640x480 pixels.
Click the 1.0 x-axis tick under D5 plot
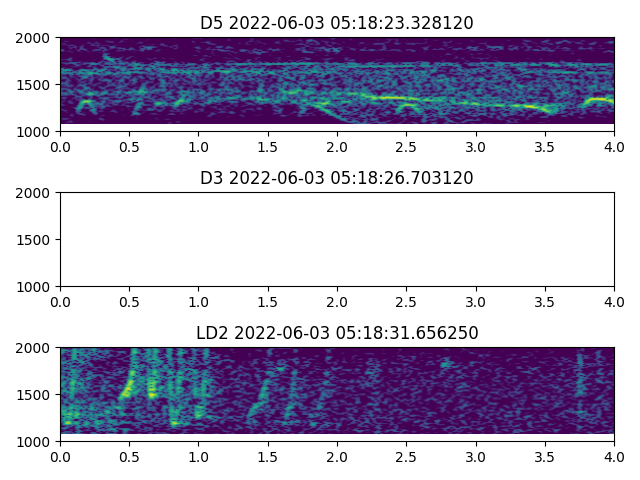(x=199, y=146)
